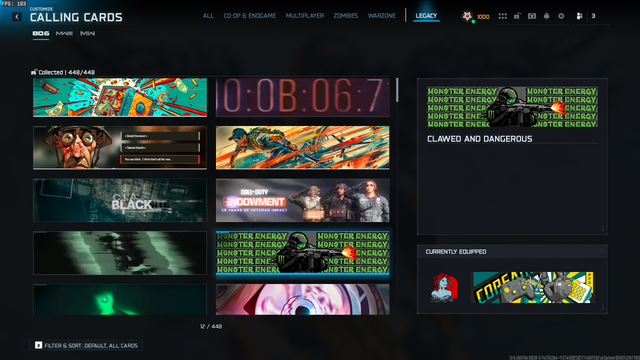The height and width of the screenshot is (360, 640).
Task: Select the Monster Energy card in grid
Action: coord(302,253)
